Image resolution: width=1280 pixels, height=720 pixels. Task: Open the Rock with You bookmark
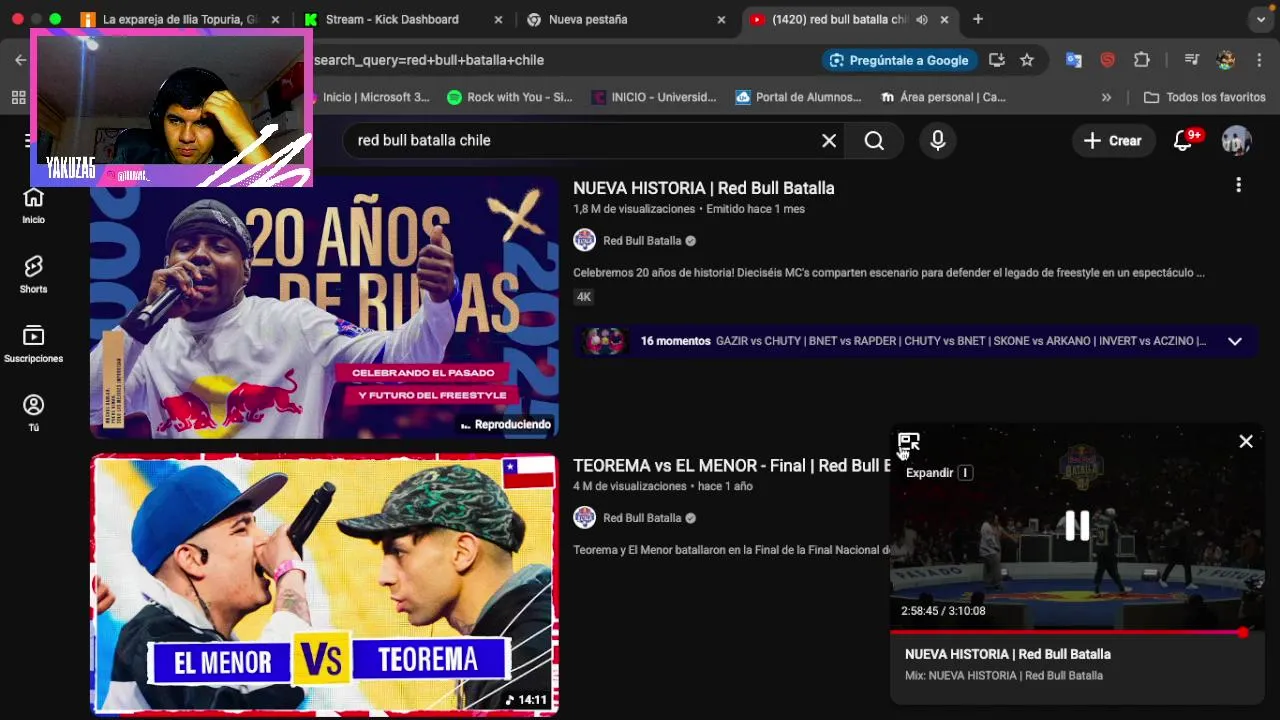click(510, 97)
